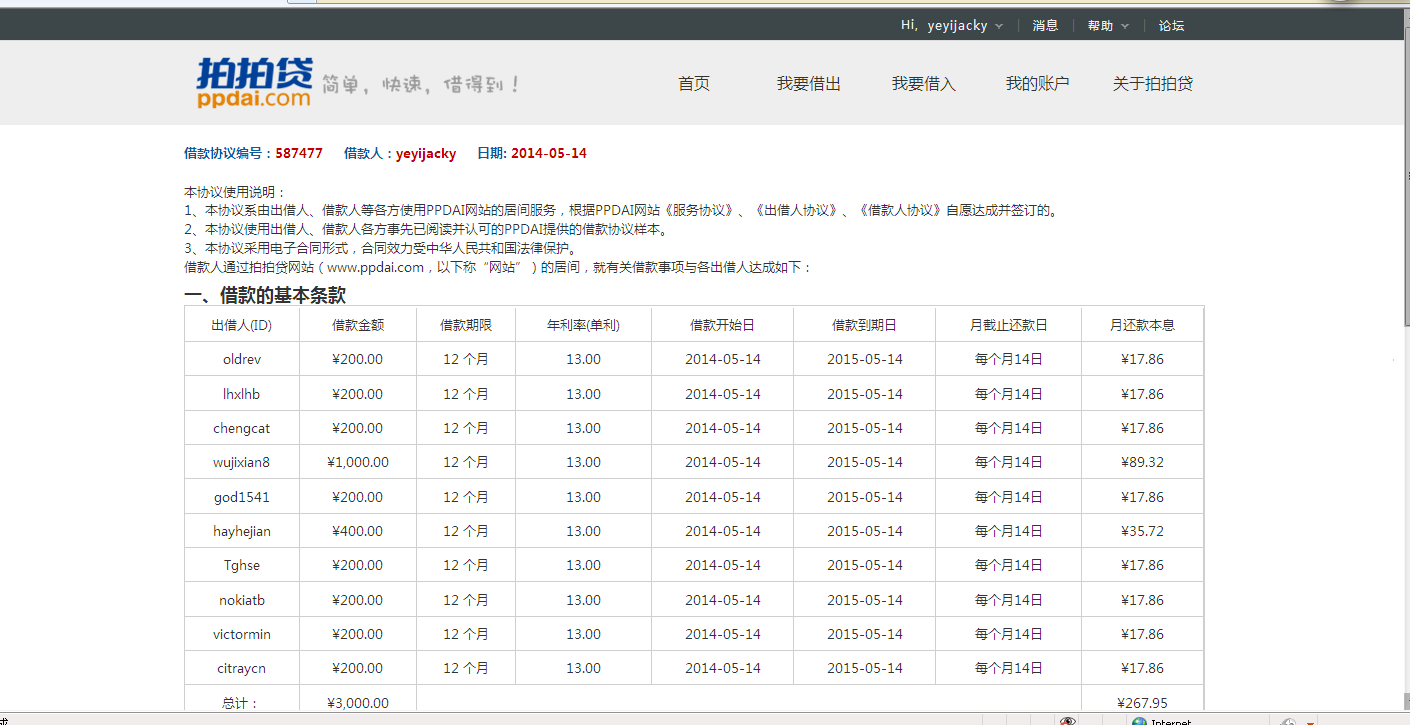The width and height of the screenshot is (1410, 725).
Task: Click the privacy eye icon in status bar
Action: coord(1069,720)
